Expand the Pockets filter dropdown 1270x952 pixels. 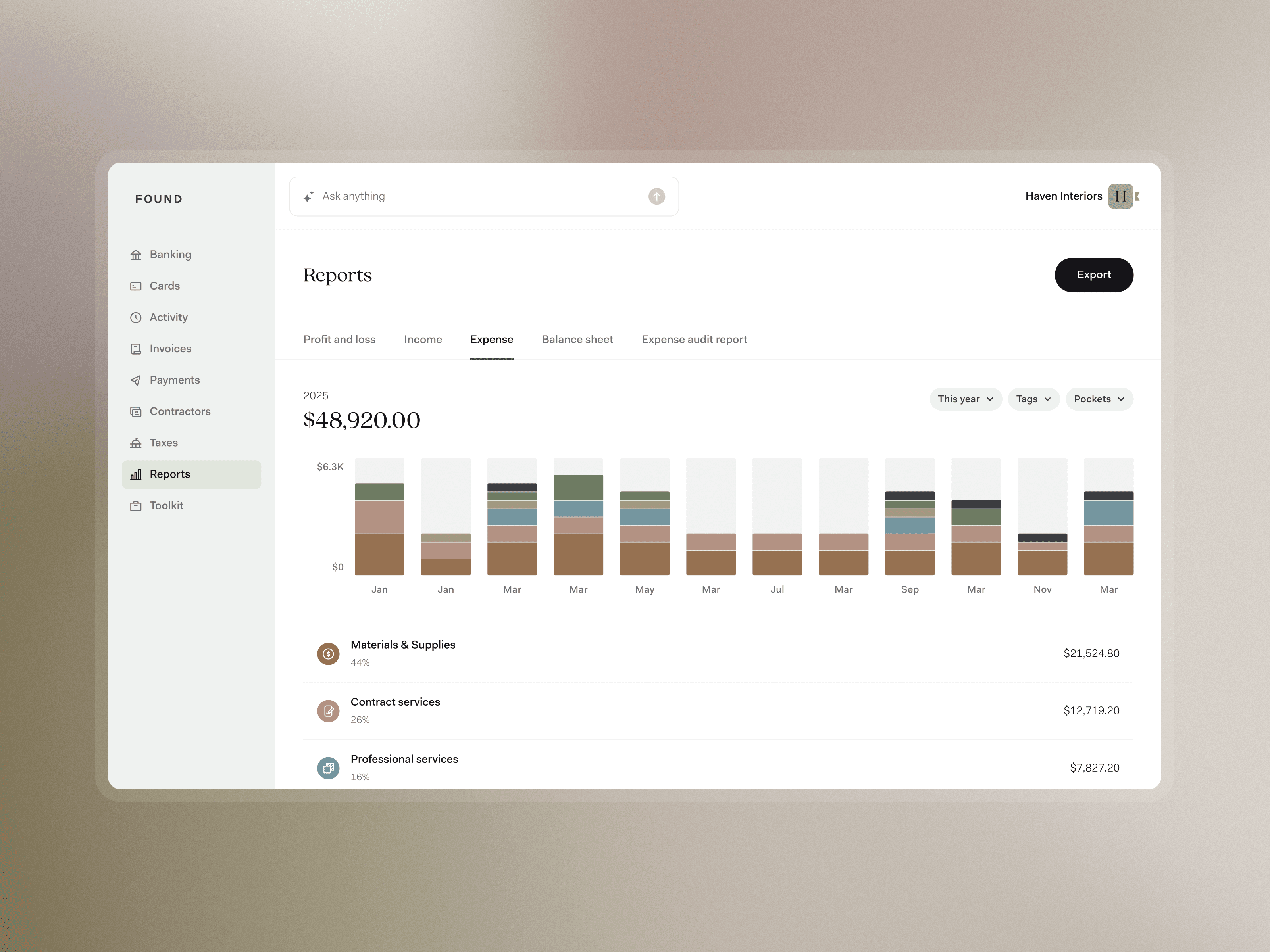[1098, 399]
